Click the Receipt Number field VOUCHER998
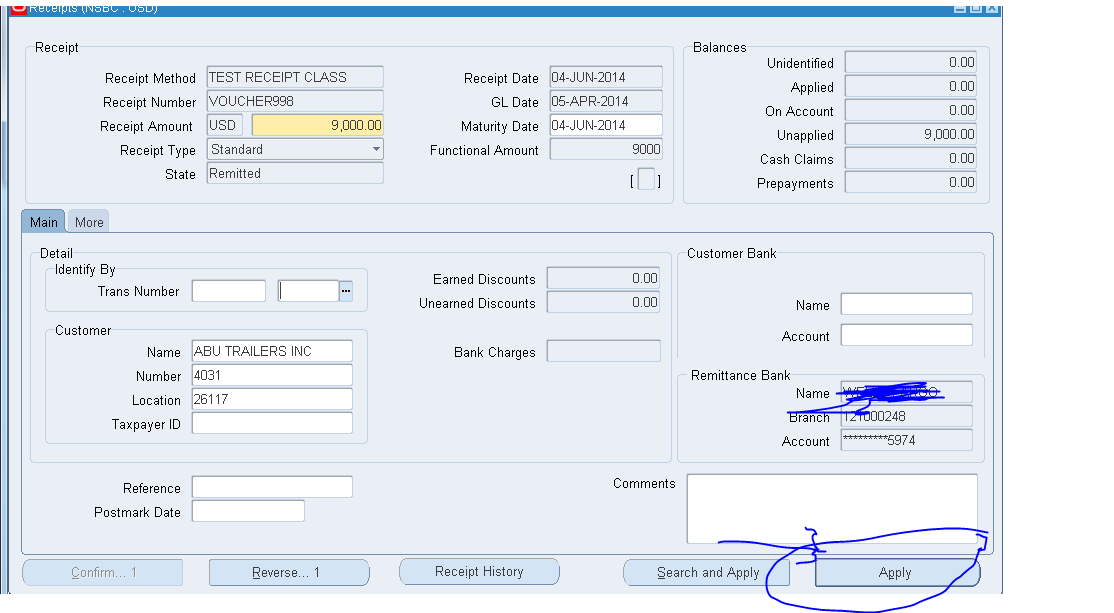The width and height of the screenshot is (1114, 613). coord(295,102)
